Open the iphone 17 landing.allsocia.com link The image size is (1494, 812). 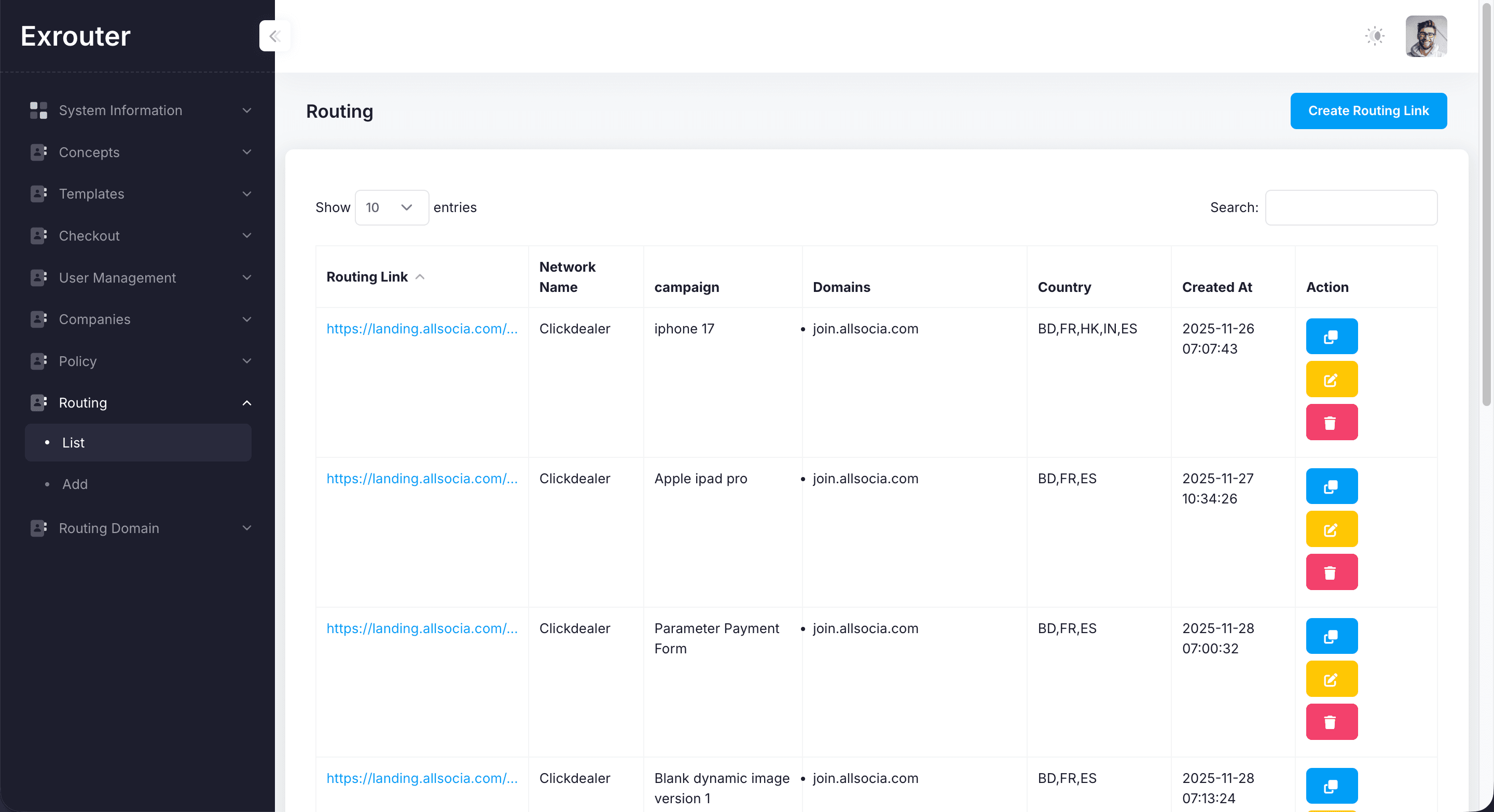[422, 329]
